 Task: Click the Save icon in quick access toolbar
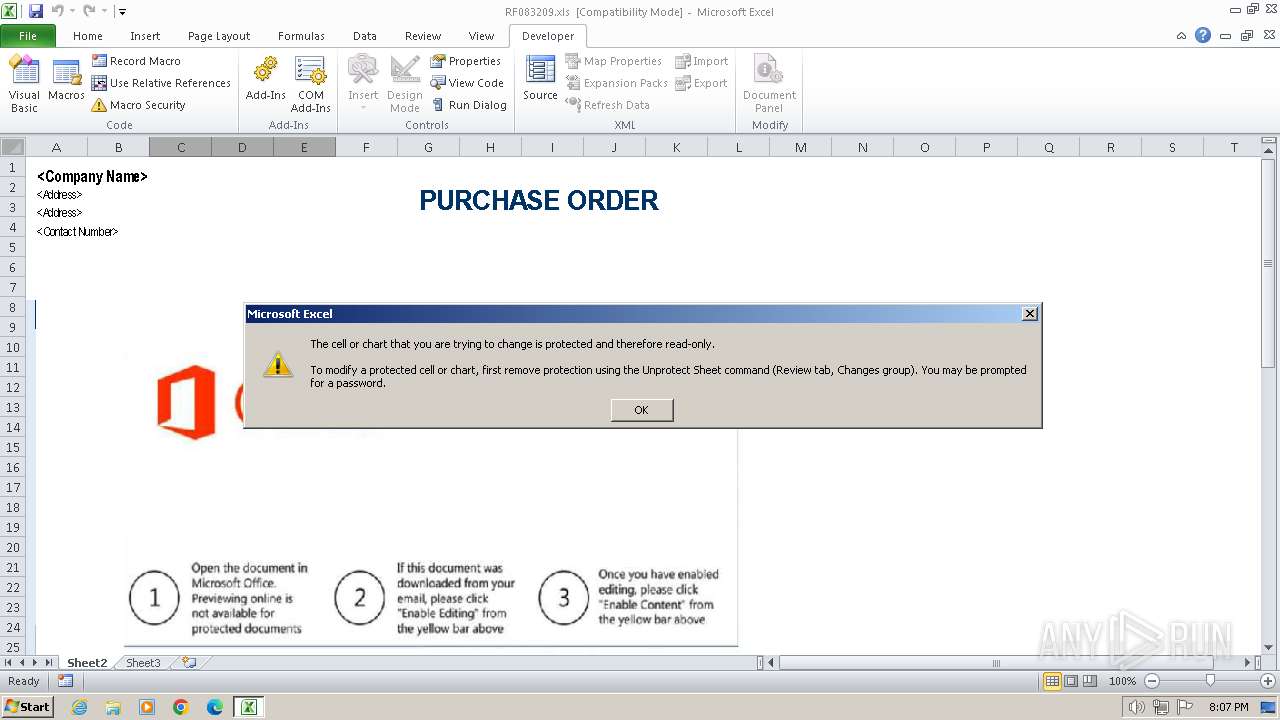(x=36, y=11)
